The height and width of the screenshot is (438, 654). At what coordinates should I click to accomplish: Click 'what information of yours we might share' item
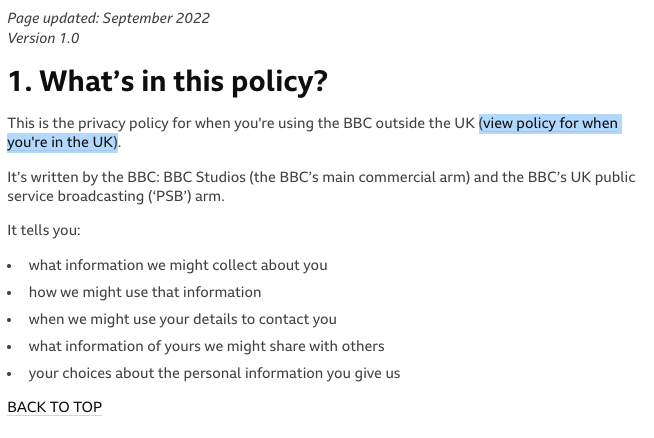pos(206,346)
